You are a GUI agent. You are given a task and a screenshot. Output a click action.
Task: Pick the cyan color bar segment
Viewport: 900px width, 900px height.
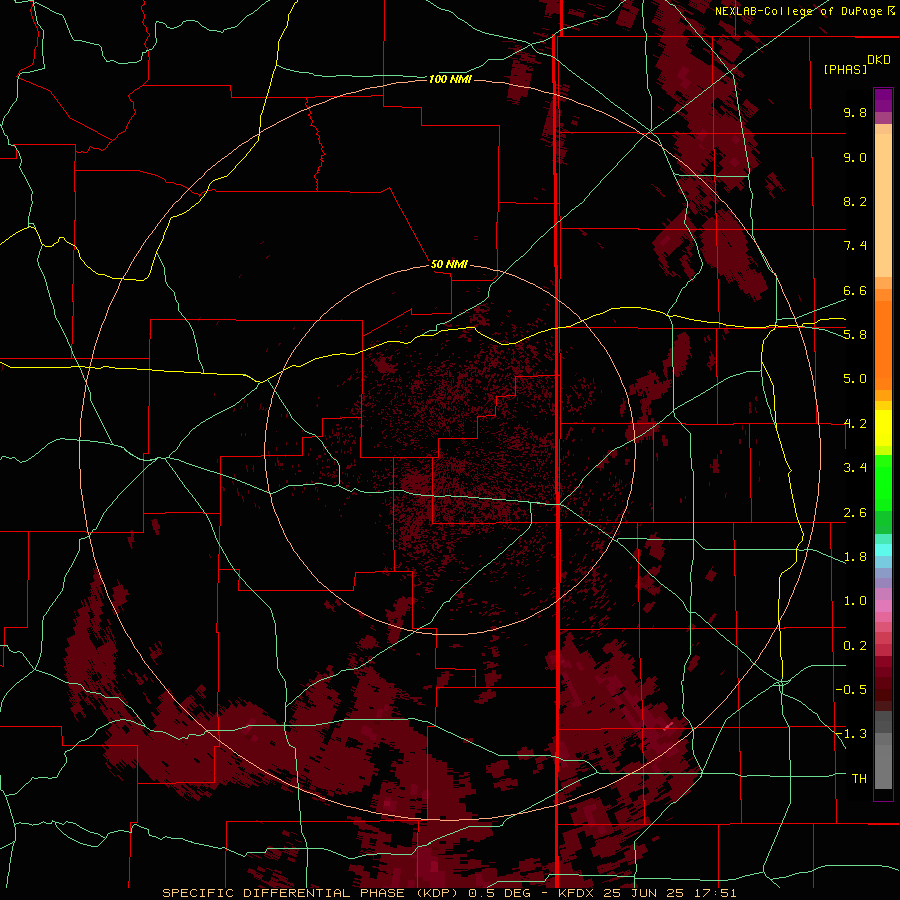click(x=883, y=549)
